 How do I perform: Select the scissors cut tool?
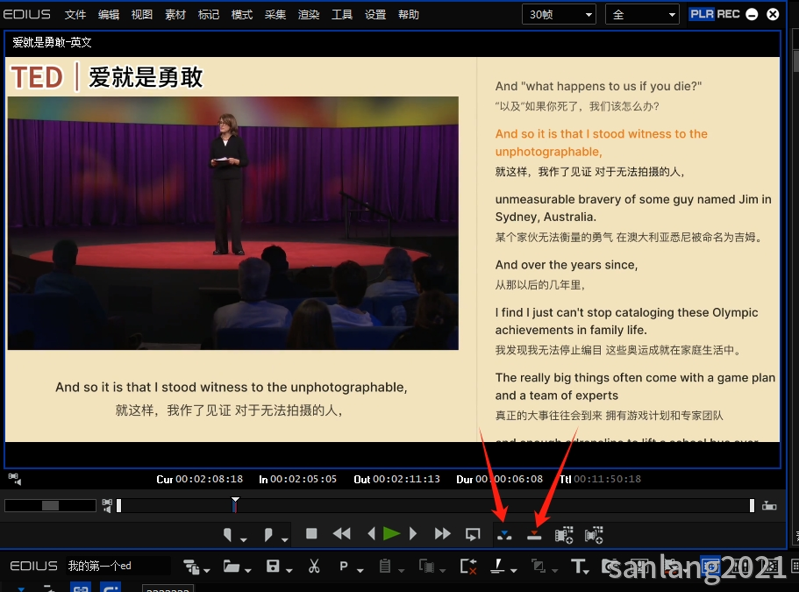tap(314, 566)
